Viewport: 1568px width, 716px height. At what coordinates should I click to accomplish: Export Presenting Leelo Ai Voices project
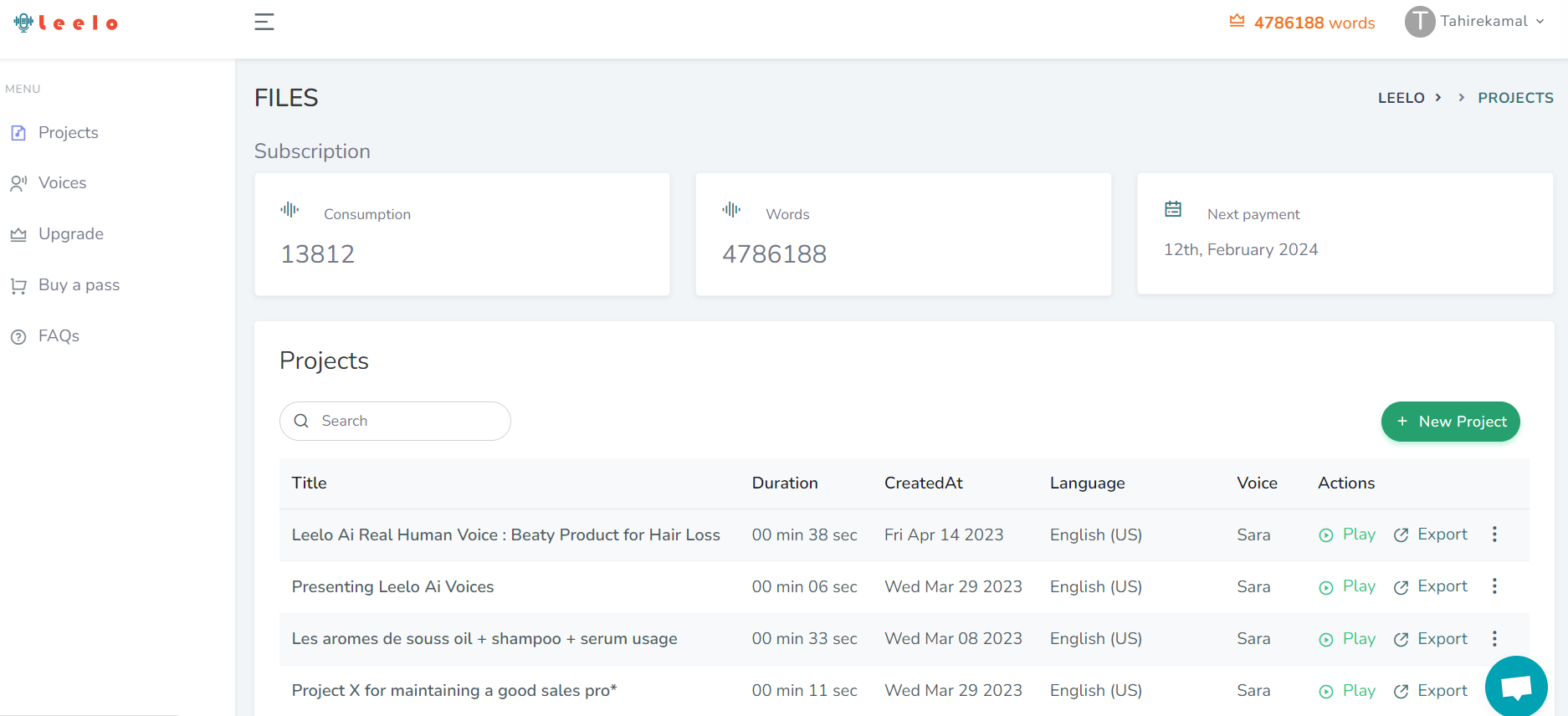1431,586
